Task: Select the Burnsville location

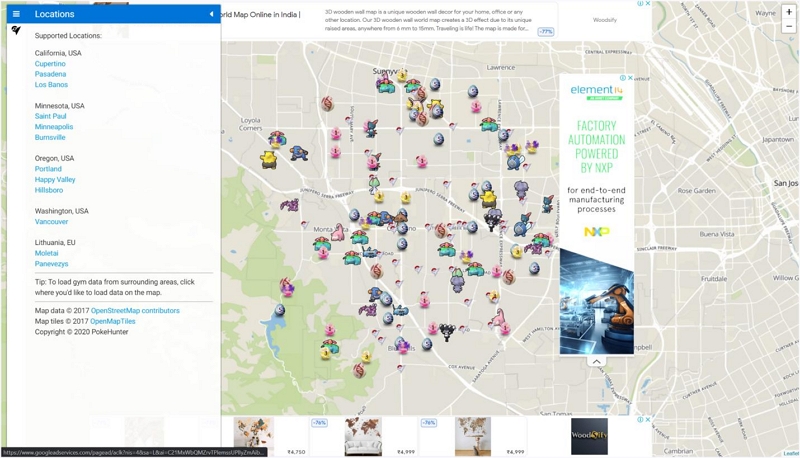Action: [50, 137]
